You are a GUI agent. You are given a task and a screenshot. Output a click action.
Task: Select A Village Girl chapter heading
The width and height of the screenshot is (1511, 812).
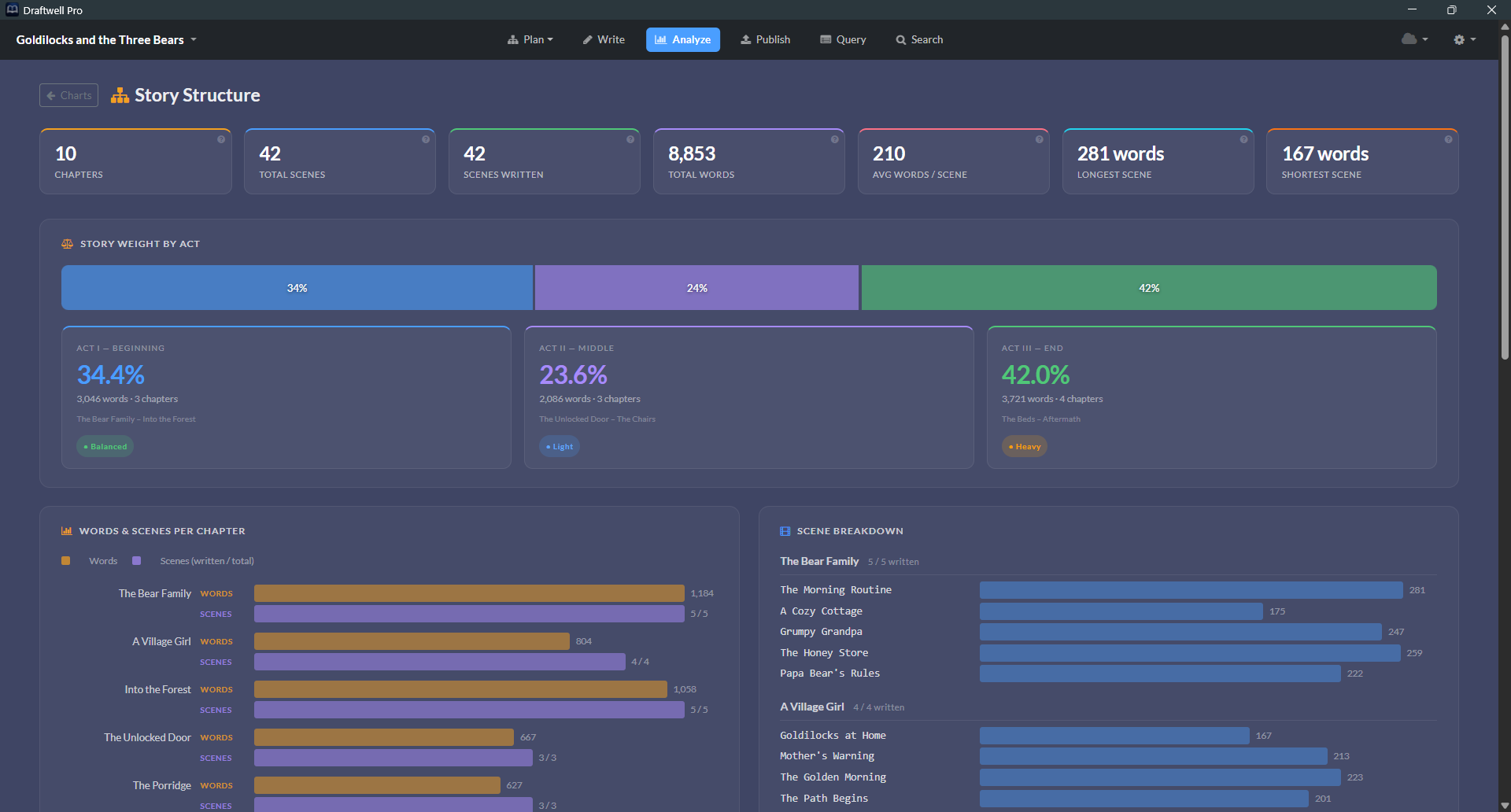pyautogui.click(x=812, y=707)
